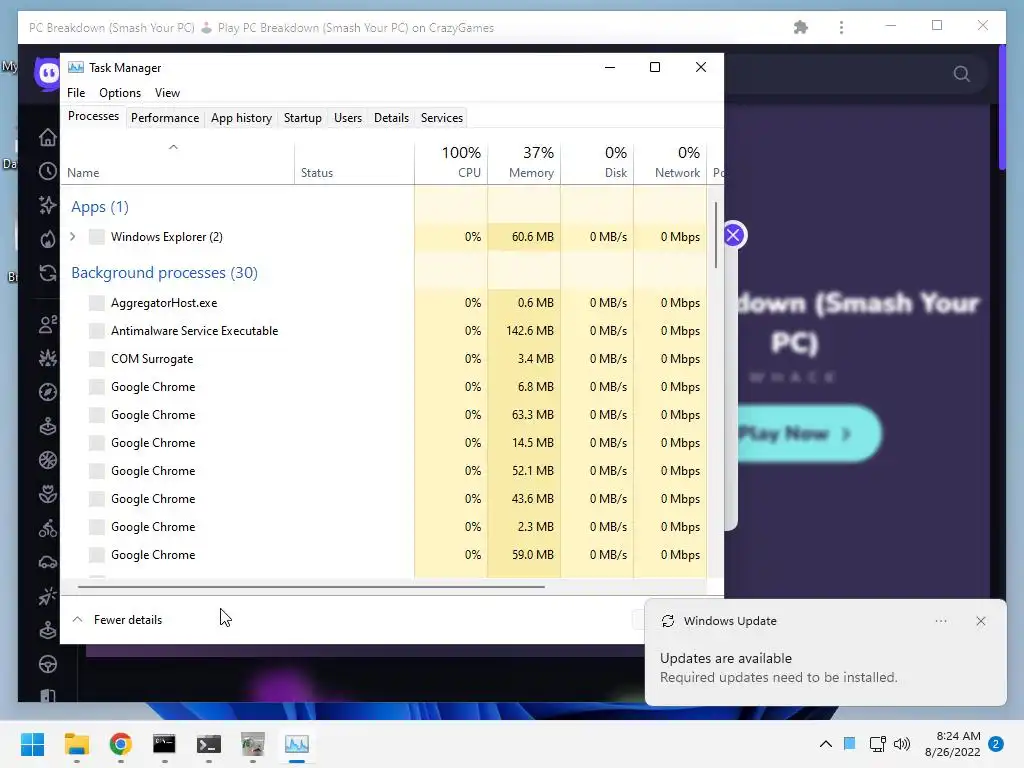
Task: Select the Google Chrome process using 63.3 MB
Action: (384, 415)
